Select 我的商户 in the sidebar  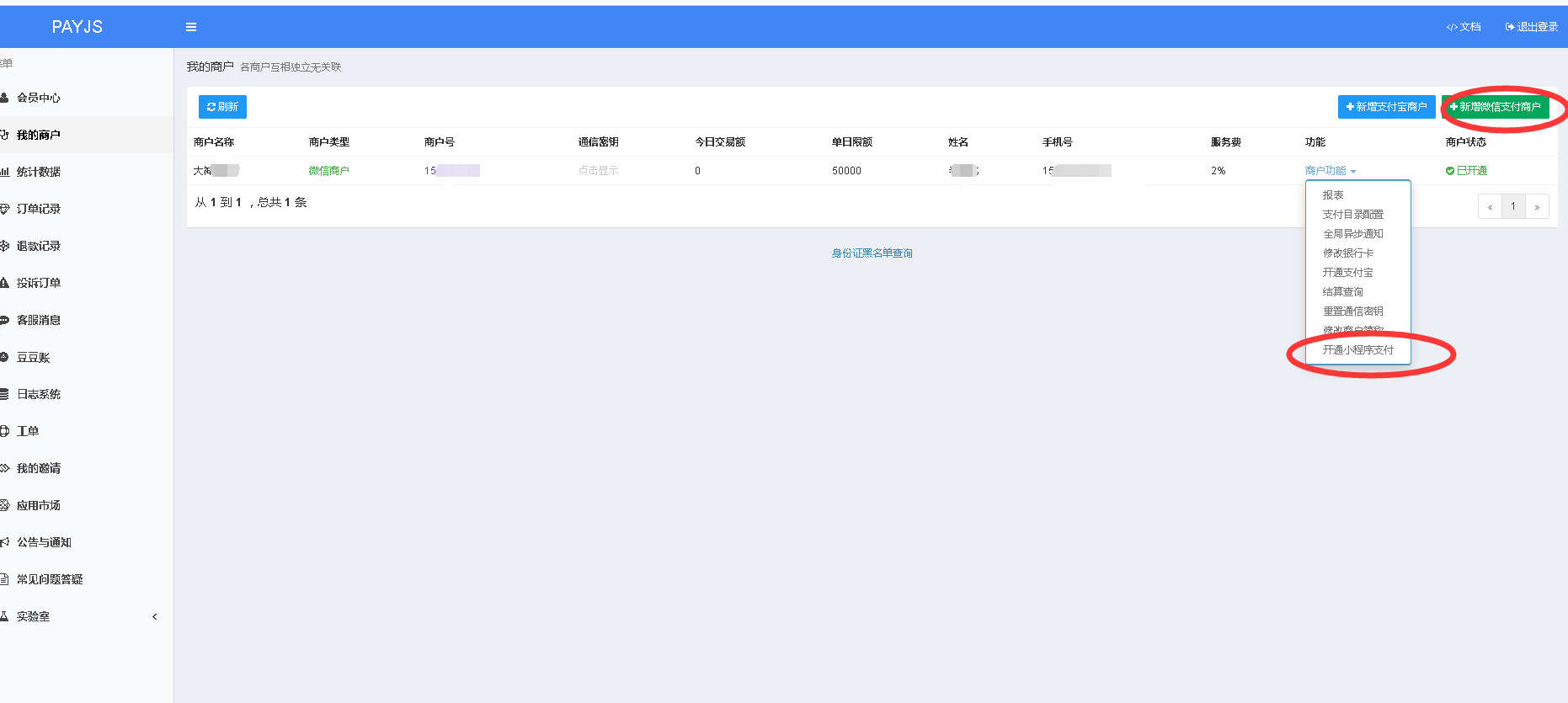coord(87,135)
